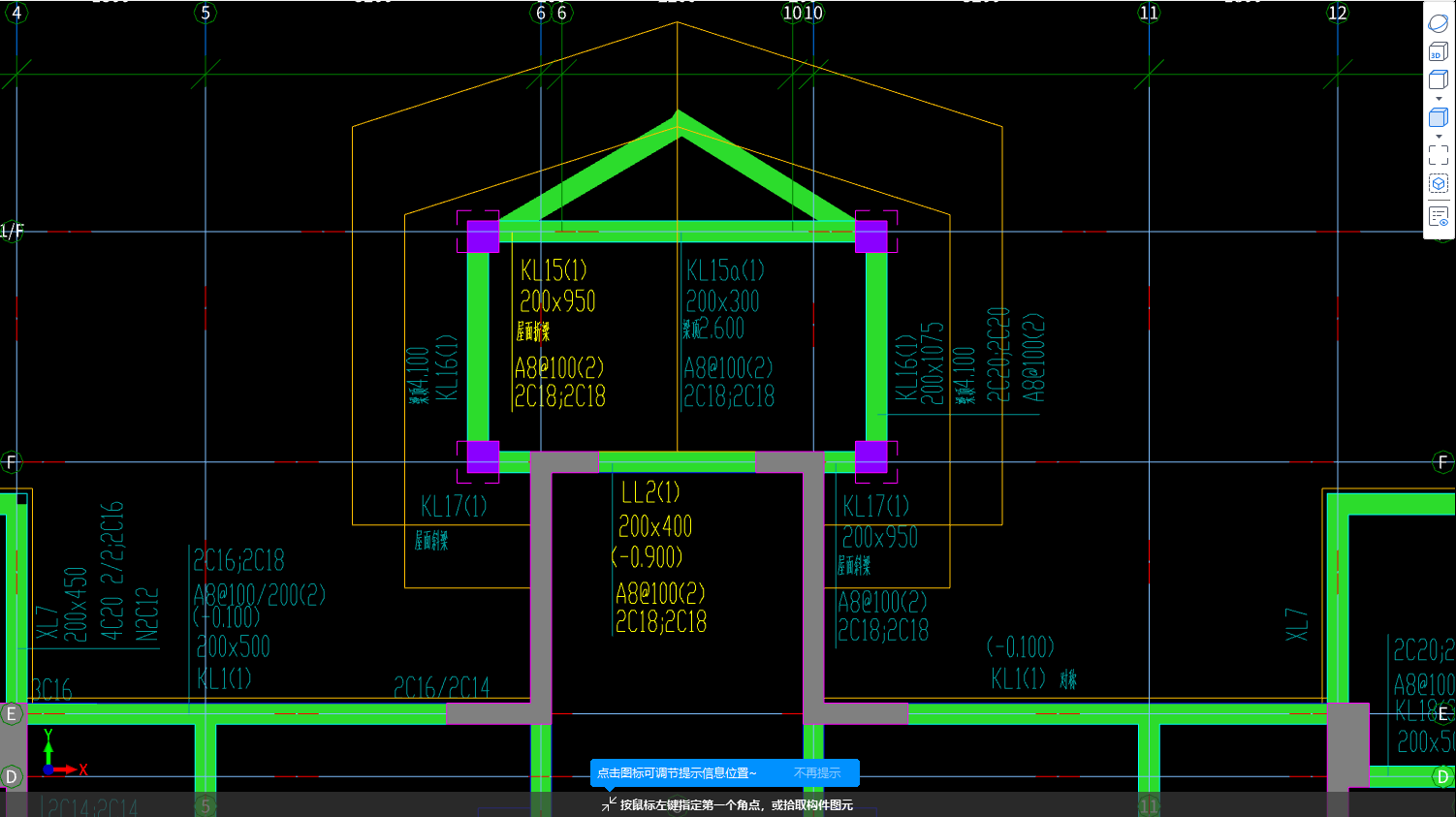
Task: Select the gray shear wall right of LL2
Action: point(813,587)
